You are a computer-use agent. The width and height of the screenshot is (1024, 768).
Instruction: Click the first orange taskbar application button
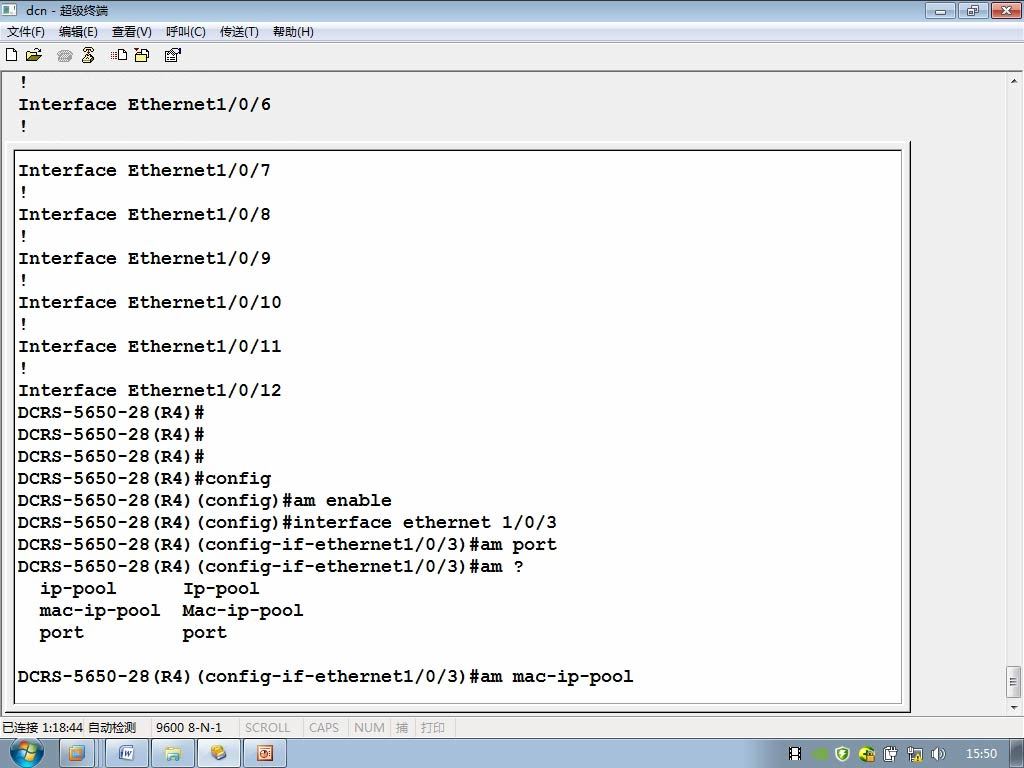coord(76,754)
